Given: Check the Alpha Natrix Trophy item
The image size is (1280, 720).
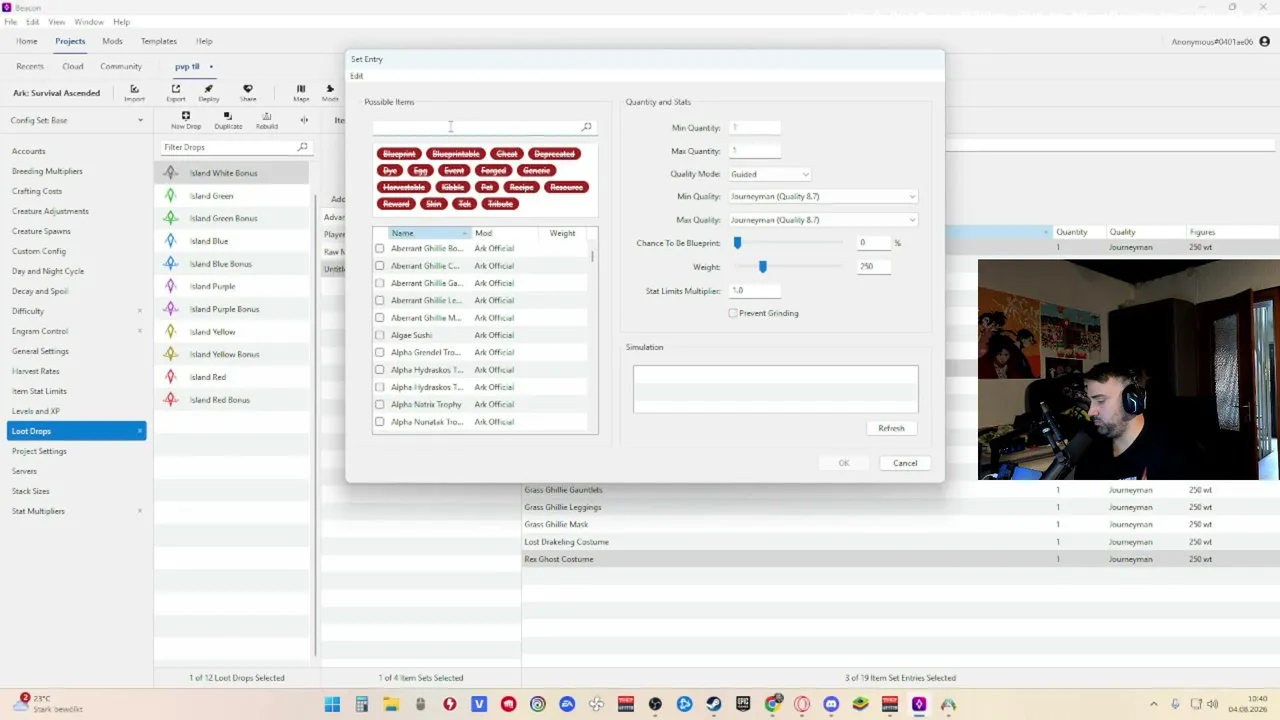Looking at the screenshot, I should [379, 404].
